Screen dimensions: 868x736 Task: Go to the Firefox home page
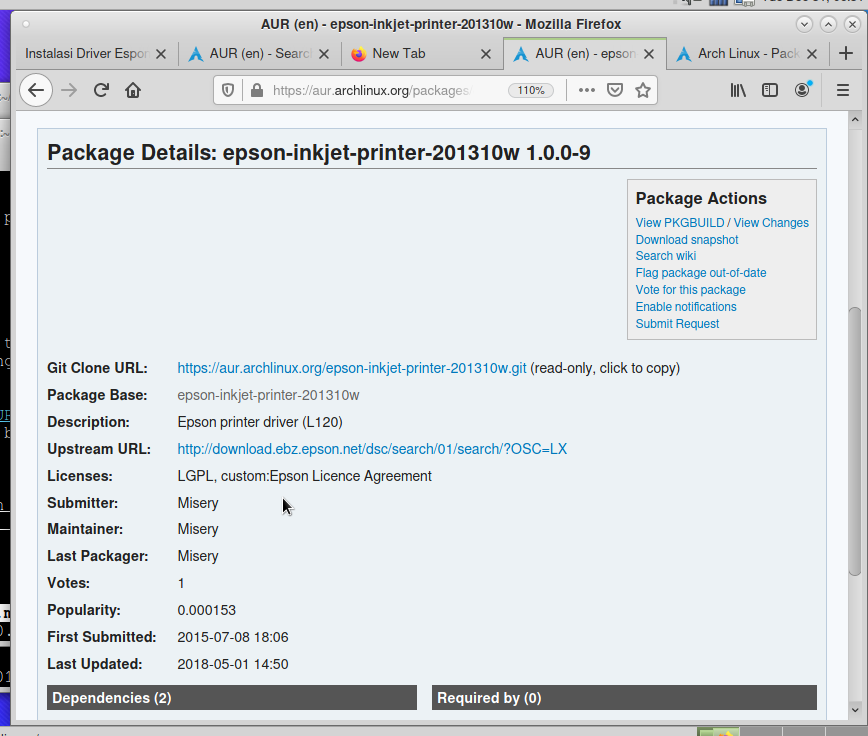pos(133,90)
